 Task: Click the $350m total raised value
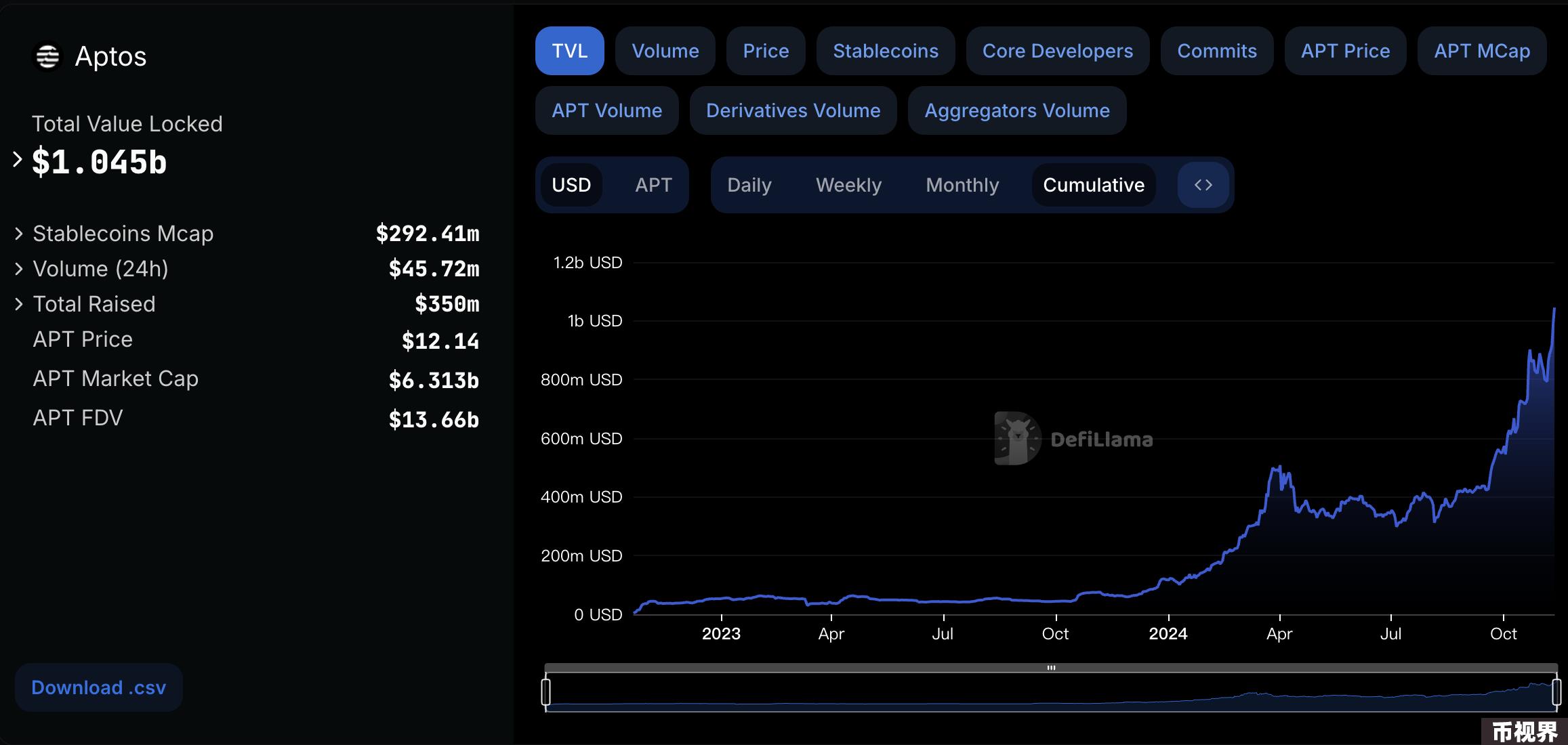447,304
